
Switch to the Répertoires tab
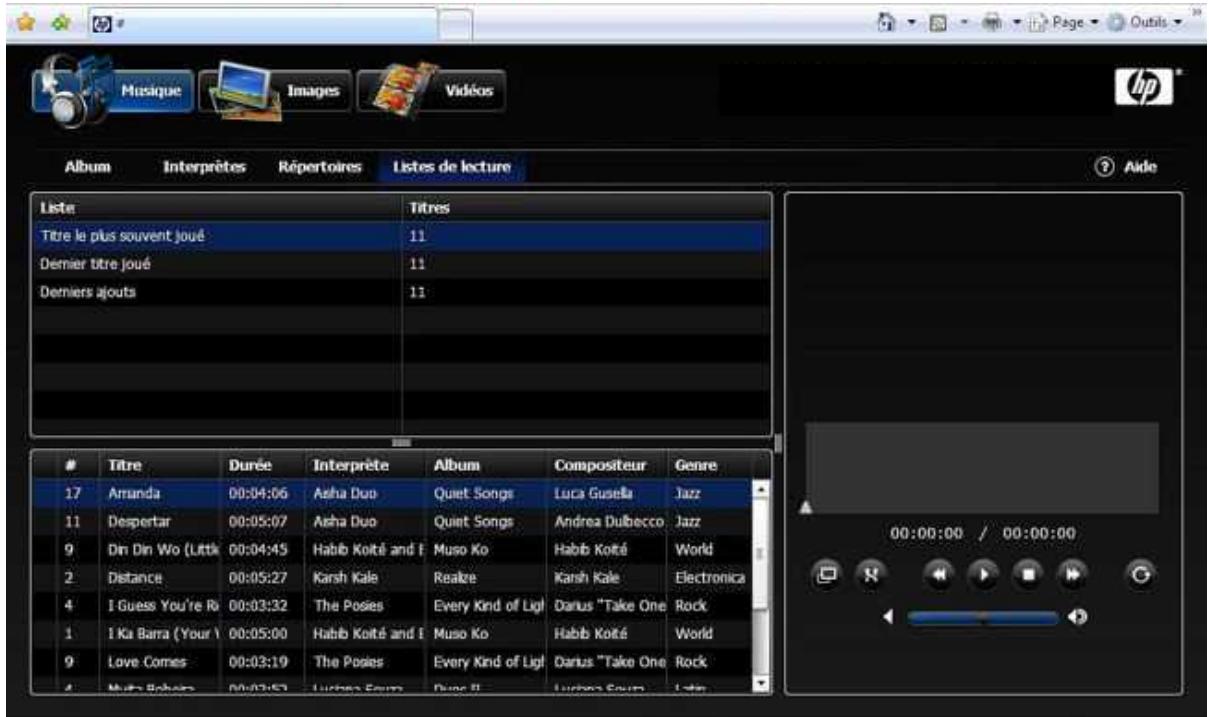click(x=318, y=167)
